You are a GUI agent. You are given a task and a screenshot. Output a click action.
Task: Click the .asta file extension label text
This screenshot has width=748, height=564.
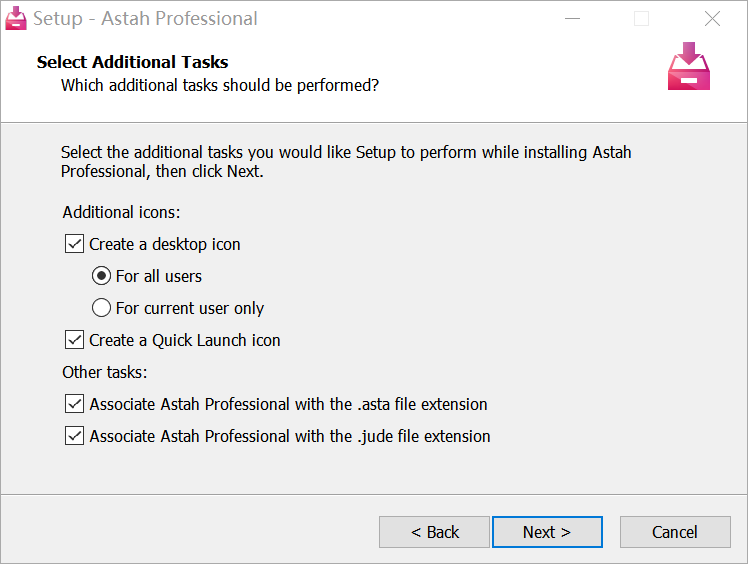coord(288,404)
